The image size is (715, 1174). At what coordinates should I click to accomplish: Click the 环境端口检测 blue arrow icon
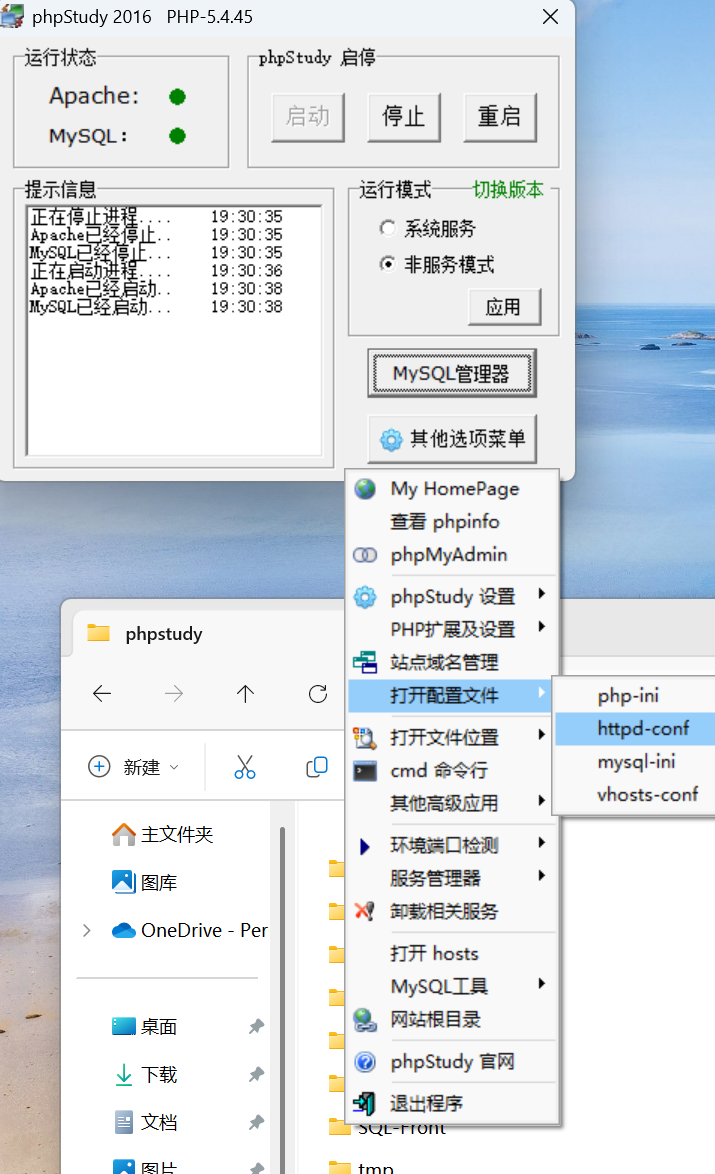coord(364,846)
